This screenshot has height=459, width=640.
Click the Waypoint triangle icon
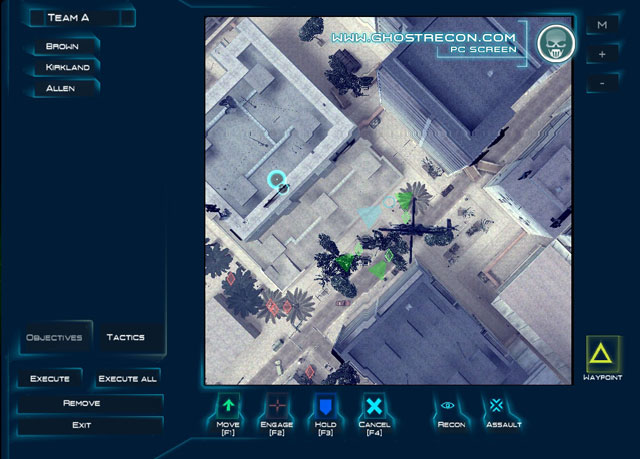(603, 353)
